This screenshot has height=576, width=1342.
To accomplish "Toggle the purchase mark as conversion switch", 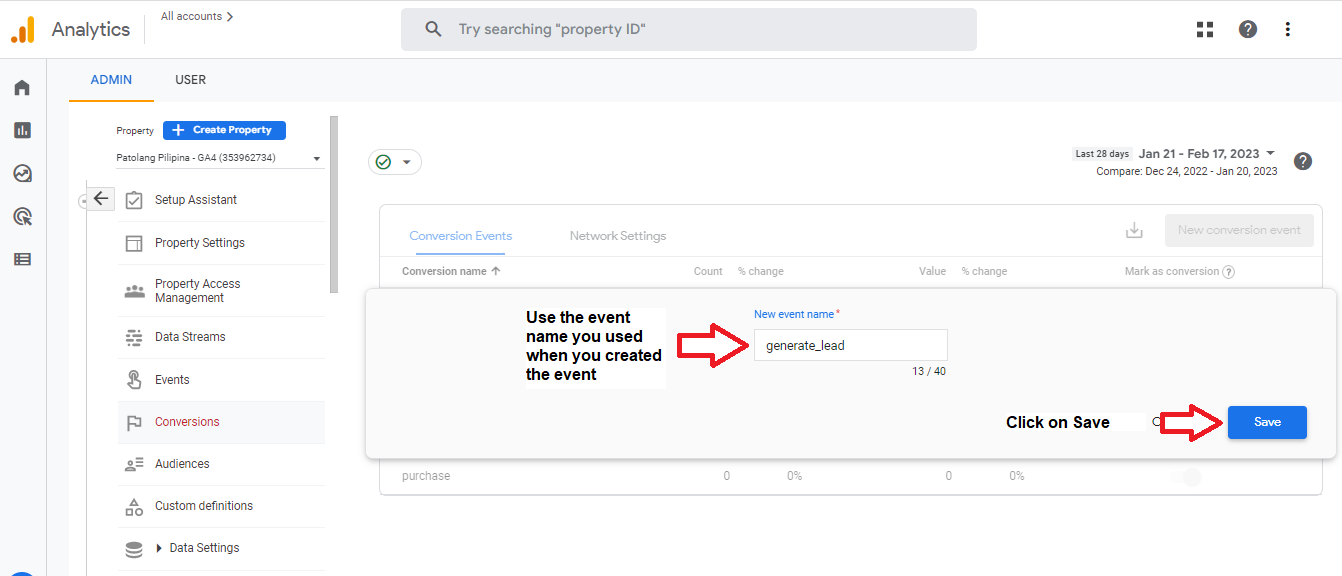I will tap(1185, 477).
